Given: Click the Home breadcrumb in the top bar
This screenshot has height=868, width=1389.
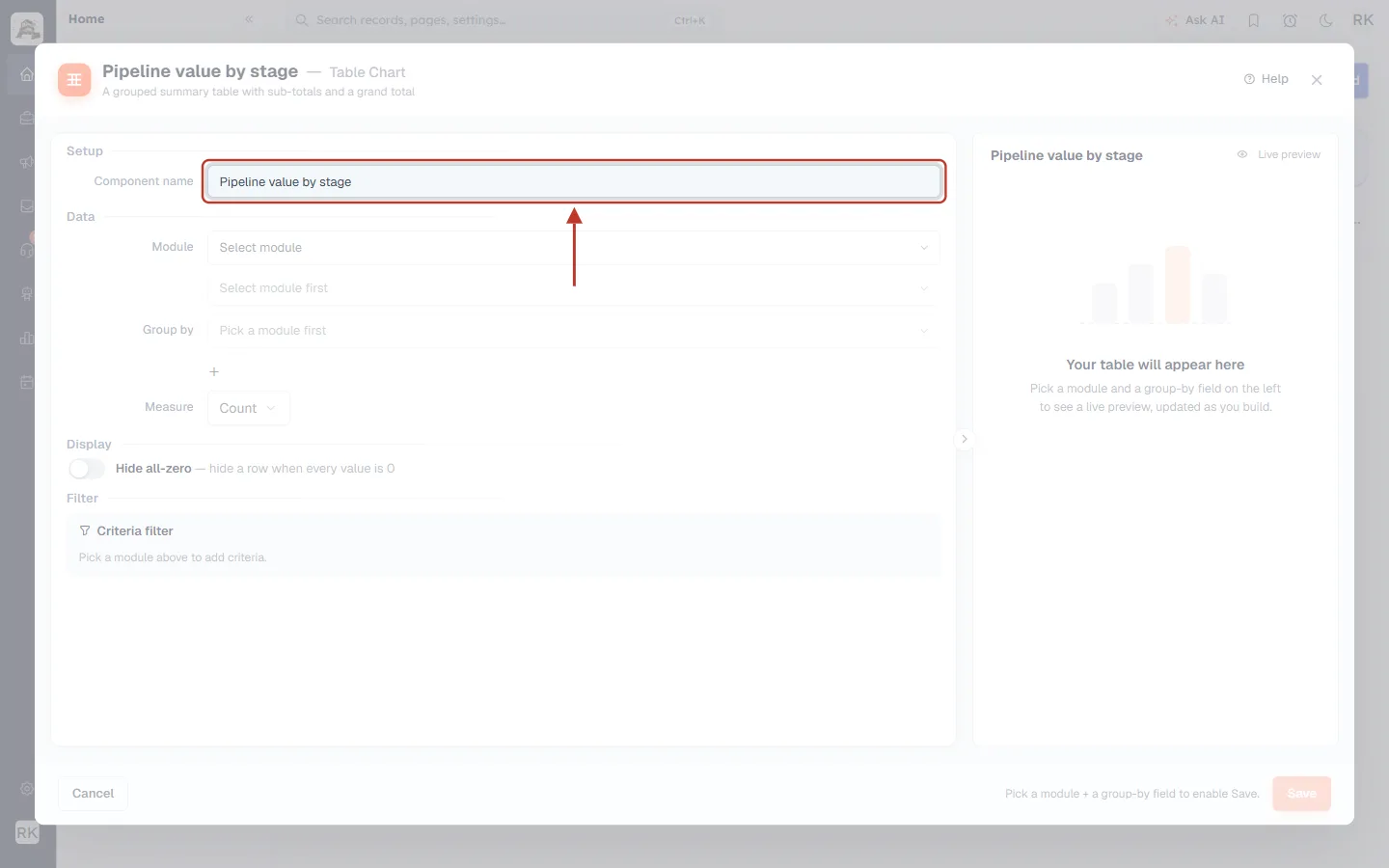Looking at the screenshot, I should click(x=87, y=19).
